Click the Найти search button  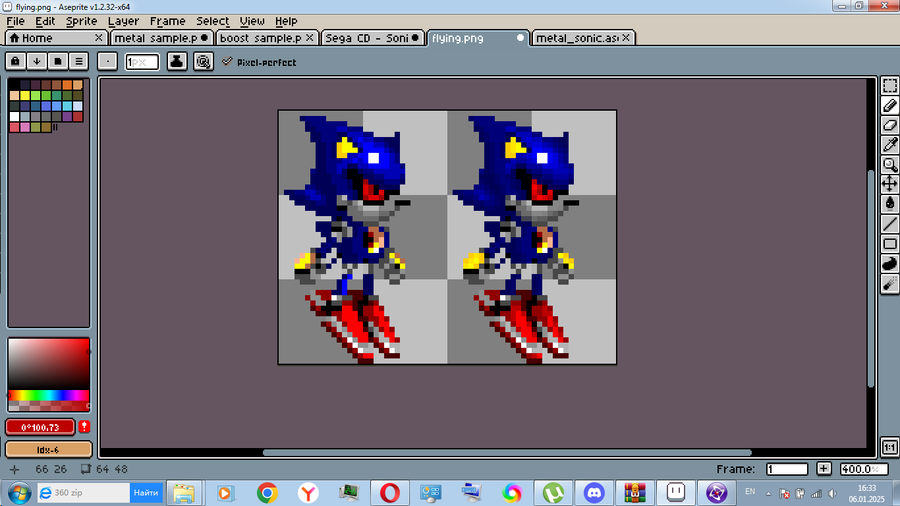[146, 493]
